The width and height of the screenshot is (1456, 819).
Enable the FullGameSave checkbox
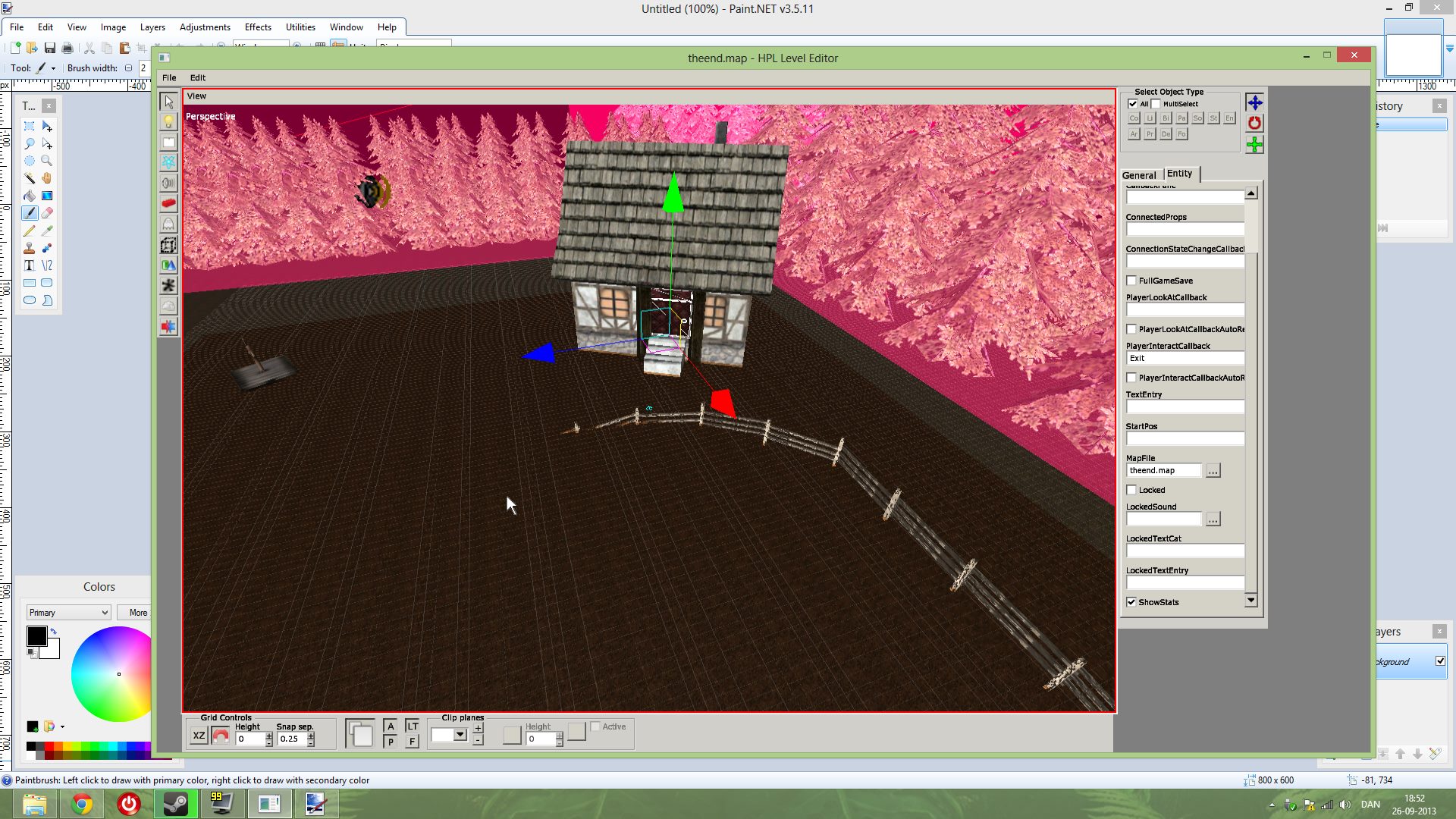tap(1131, 281)
